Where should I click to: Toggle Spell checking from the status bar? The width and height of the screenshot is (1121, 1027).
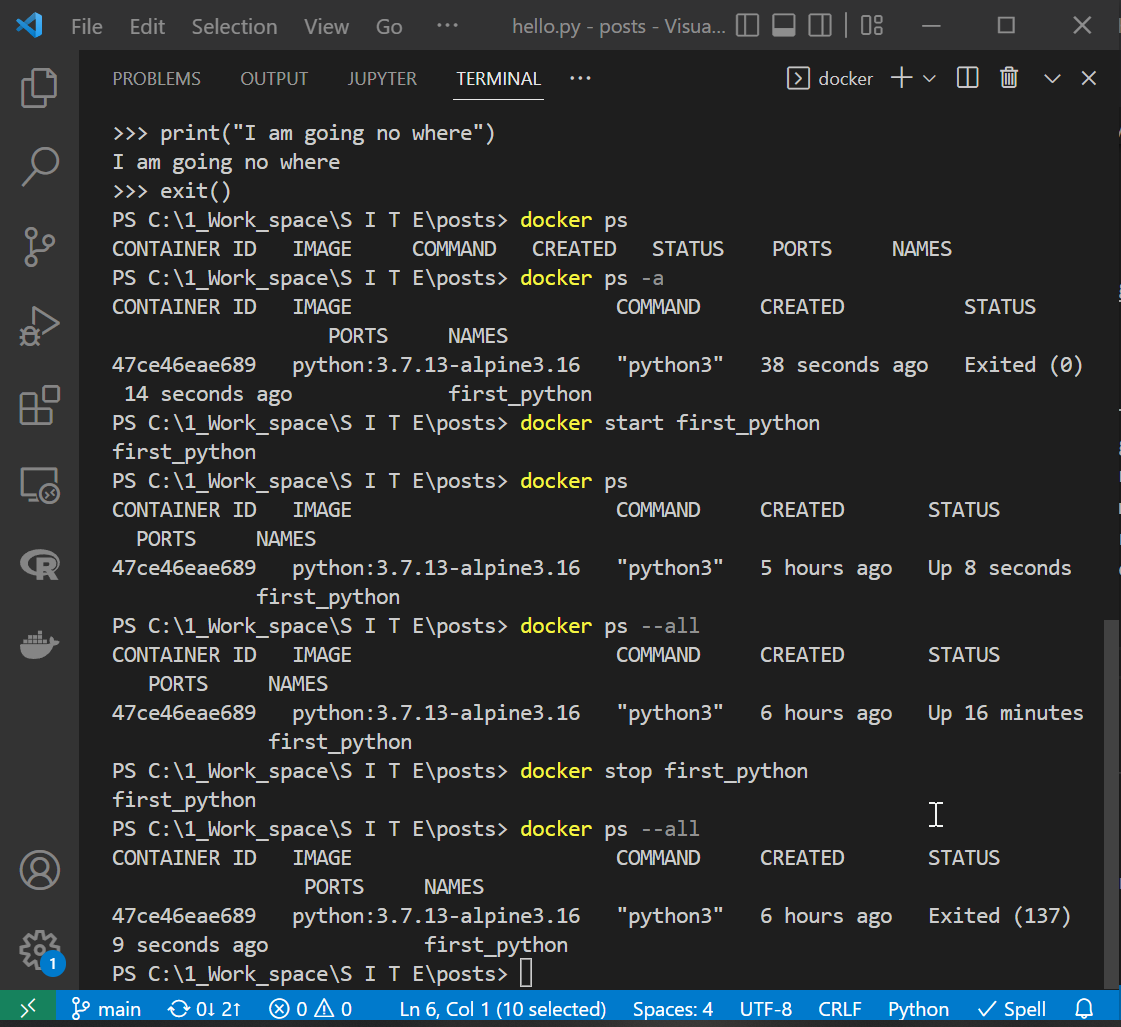1011,1008
